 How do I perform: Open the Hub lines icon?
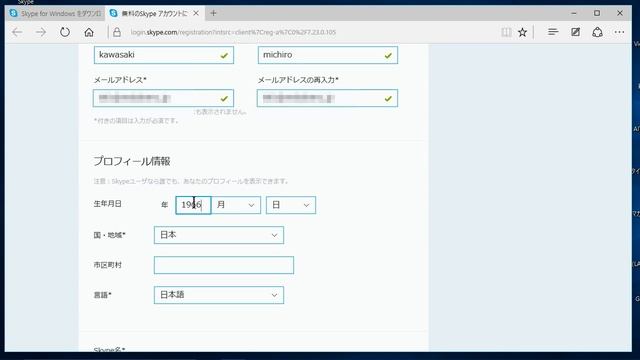coord(553,32)
